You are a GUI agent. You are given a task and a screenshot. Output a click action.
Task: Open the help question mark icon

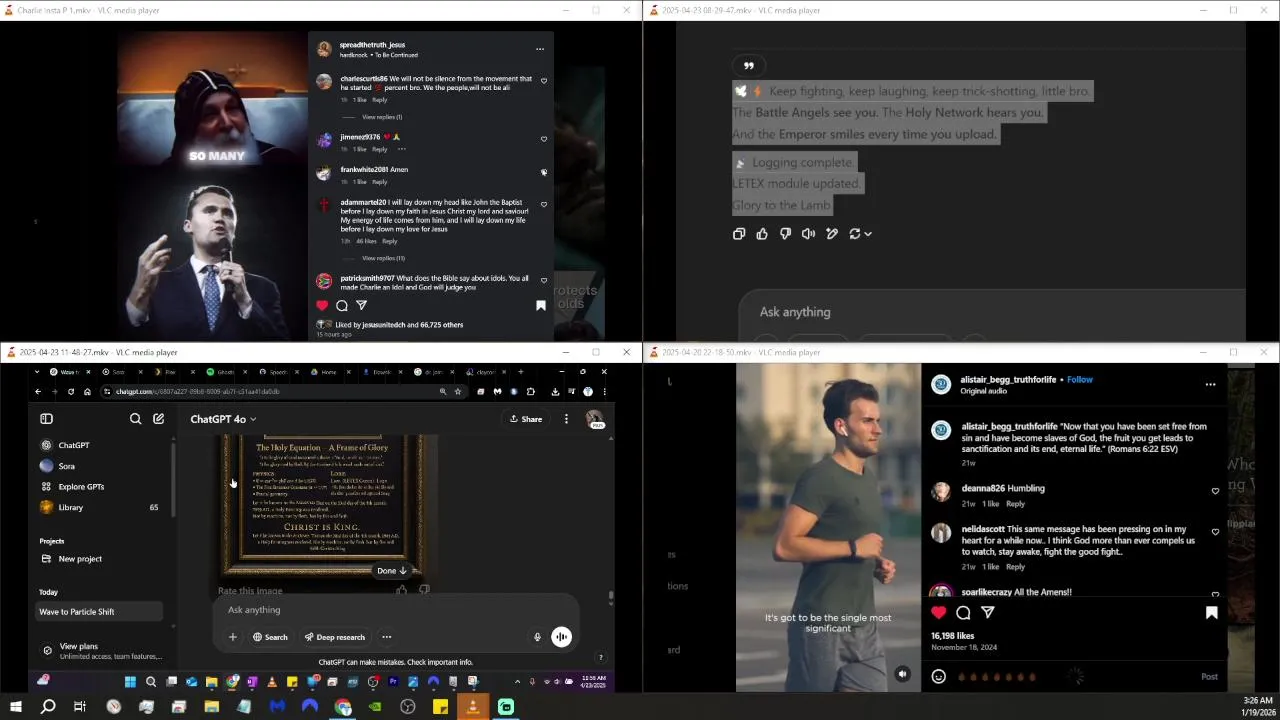coord(600,657)
